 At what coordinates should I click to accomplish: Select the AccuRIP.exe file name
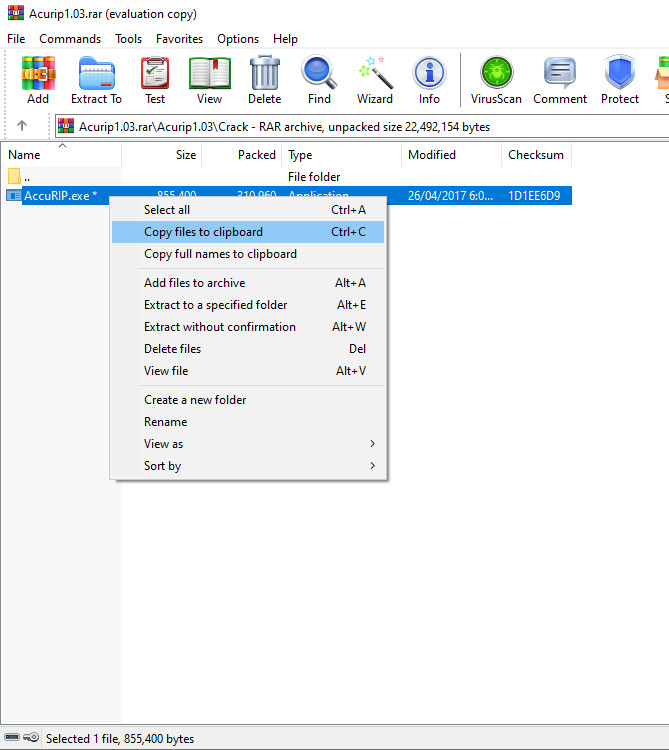(61, 196)
